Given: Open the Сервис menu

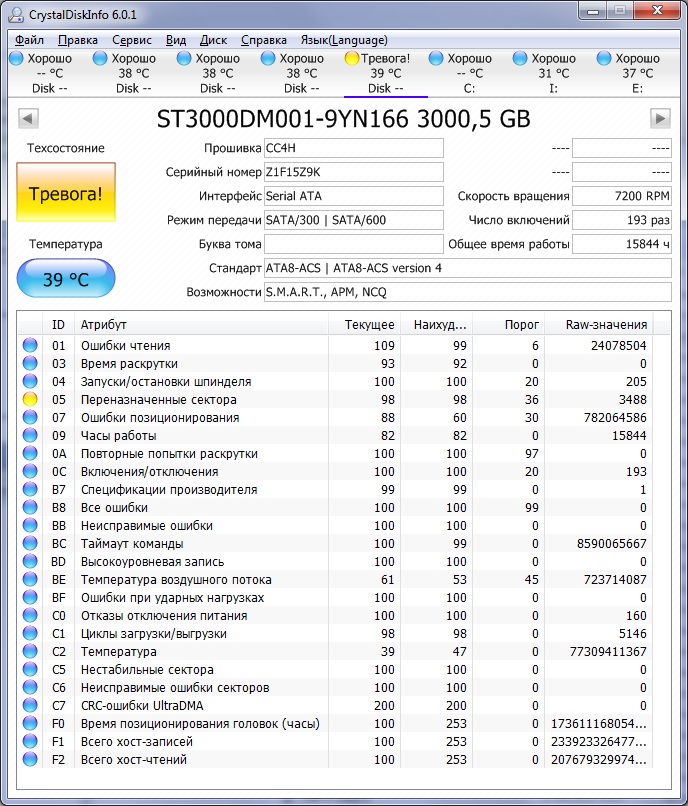Looking at the screenshot, I should (132, 40).
